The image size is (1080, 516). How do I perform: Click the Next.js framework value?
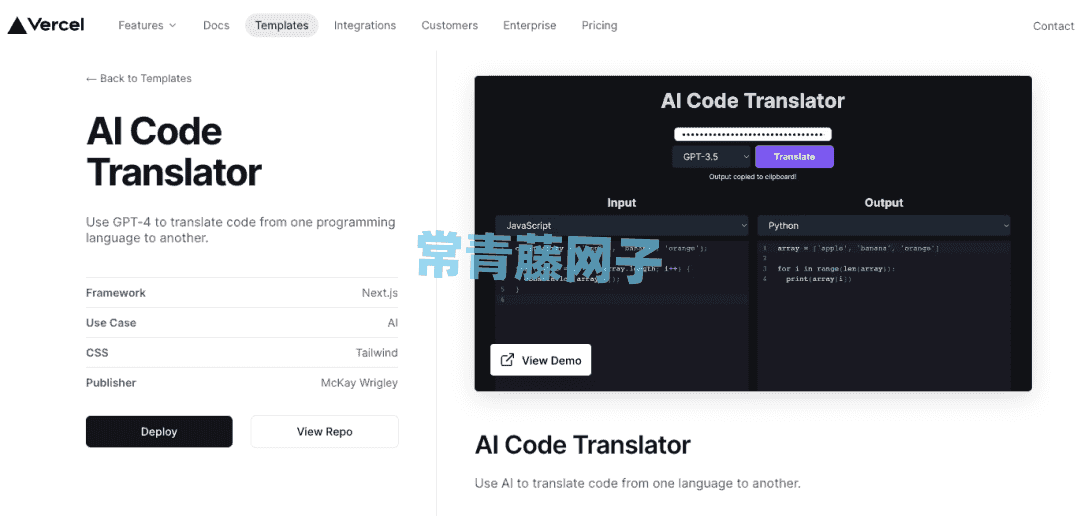point(380,293)
